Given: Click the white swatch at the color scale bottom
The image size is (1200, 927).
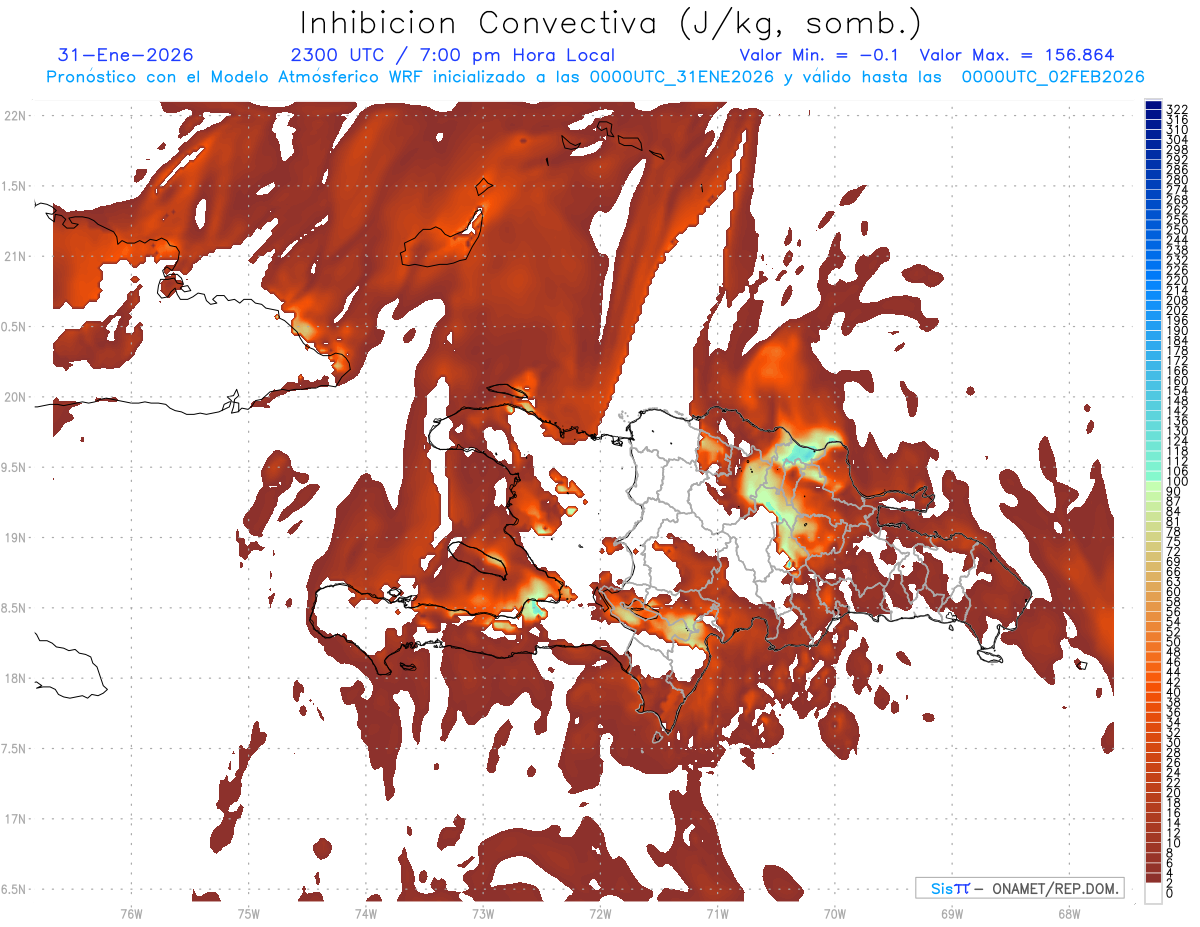Looking at the screenshot, I should point(1153,894).
